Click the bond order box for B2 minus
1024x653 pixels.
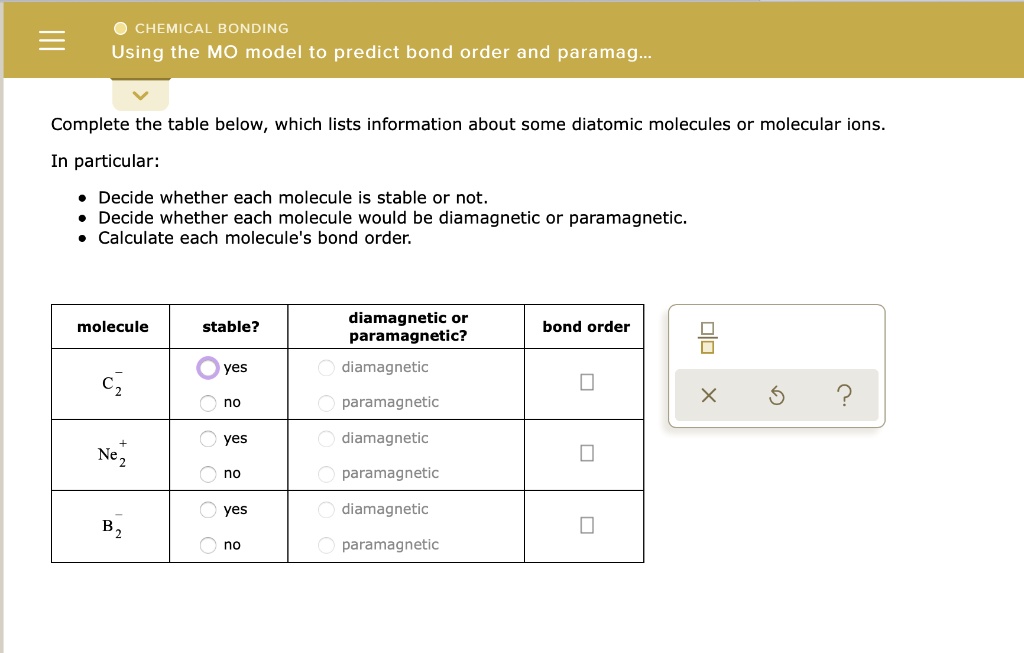(586, 524)
